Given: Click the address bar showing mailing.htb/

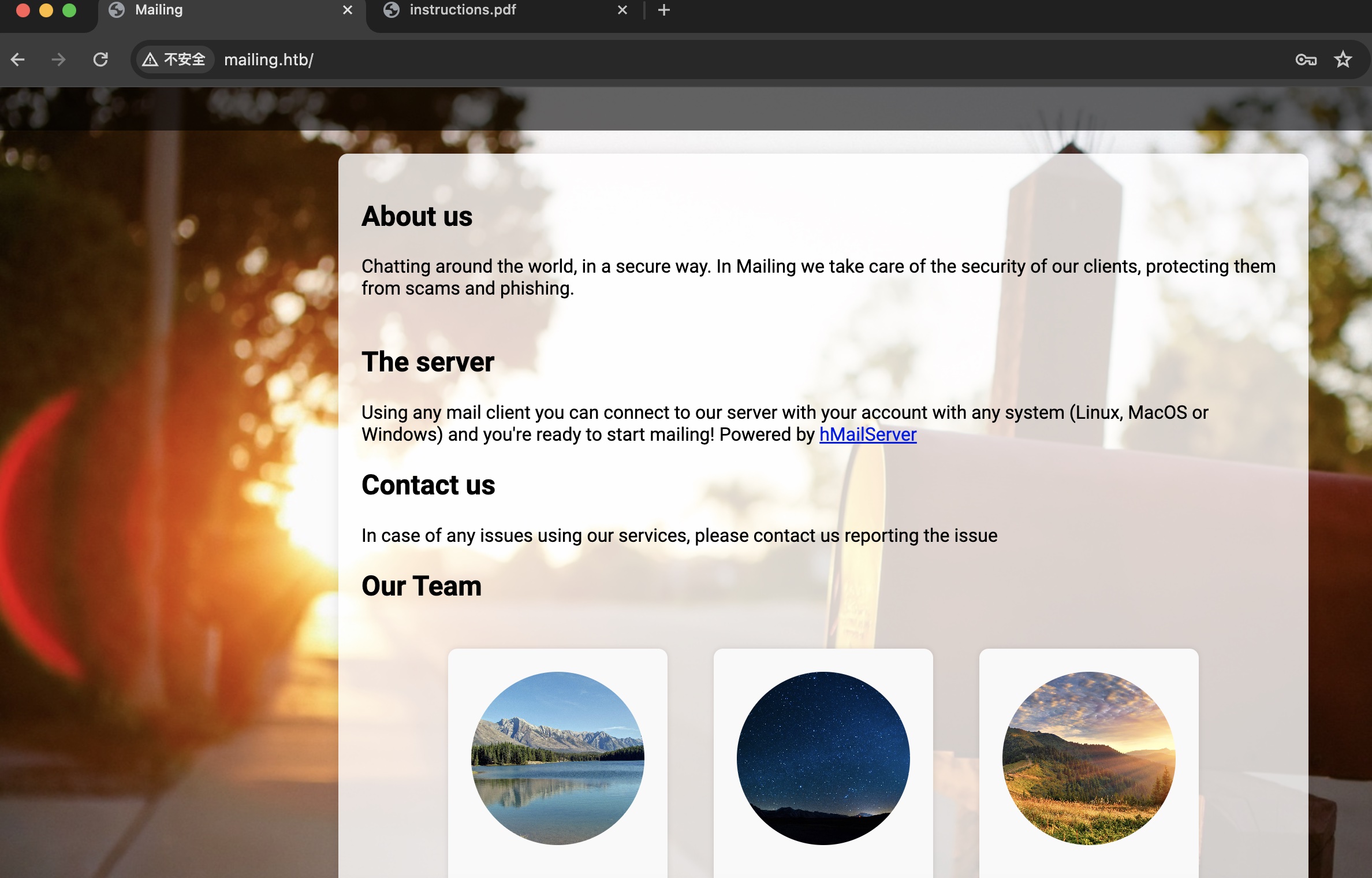Looking at the screenshot, I should [x=693, y=59].
